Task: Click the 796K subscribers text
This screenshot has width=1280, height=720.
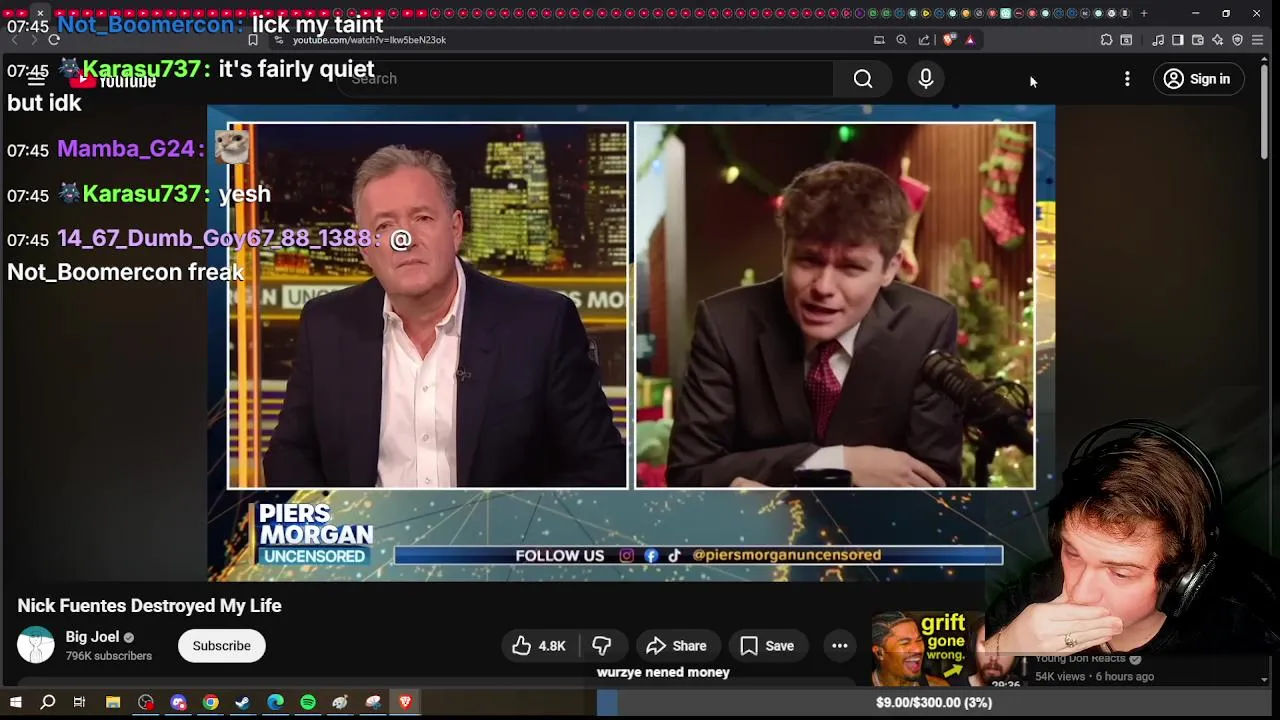Action: click(x=109, y=656)
